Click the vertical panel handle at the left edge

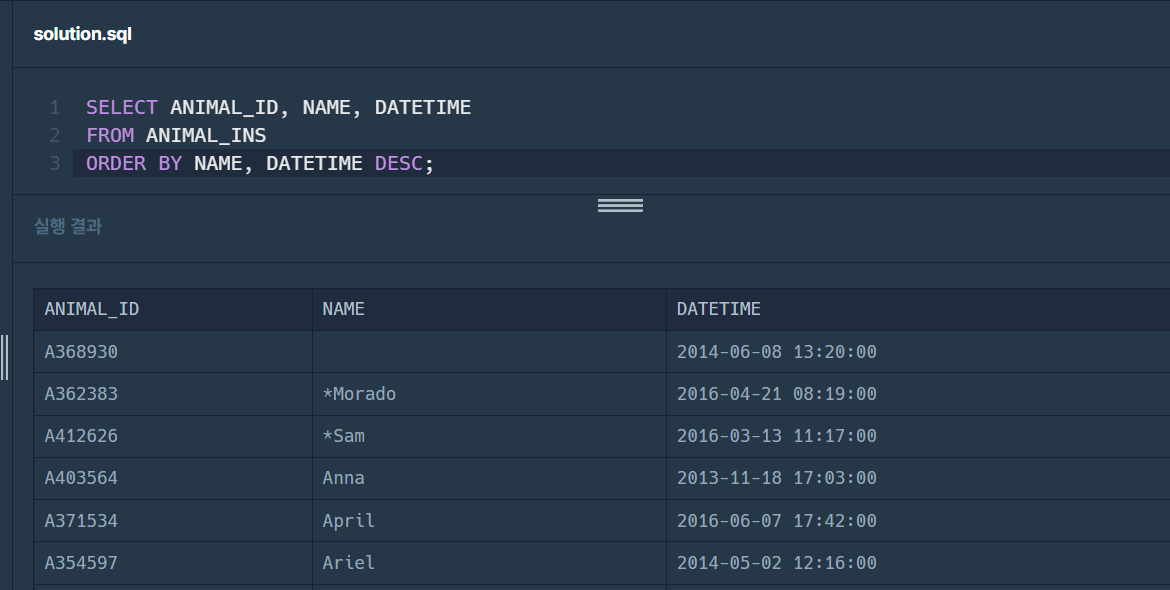[4, 357]
